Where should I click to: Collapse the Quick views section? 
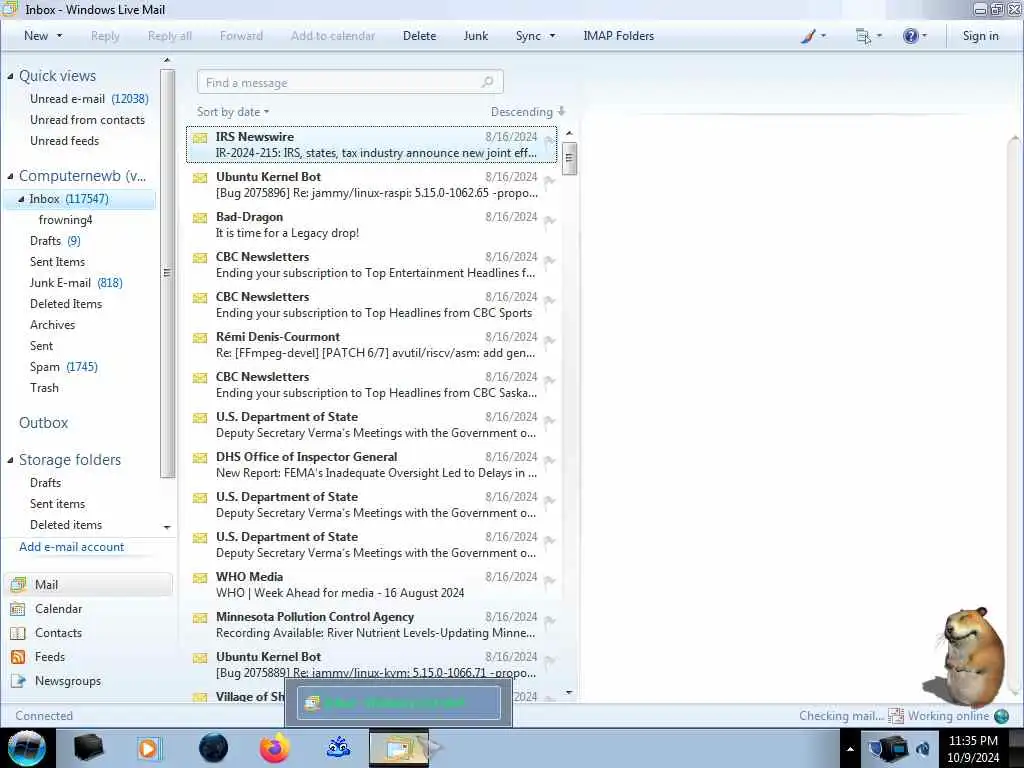pos(10,76)
